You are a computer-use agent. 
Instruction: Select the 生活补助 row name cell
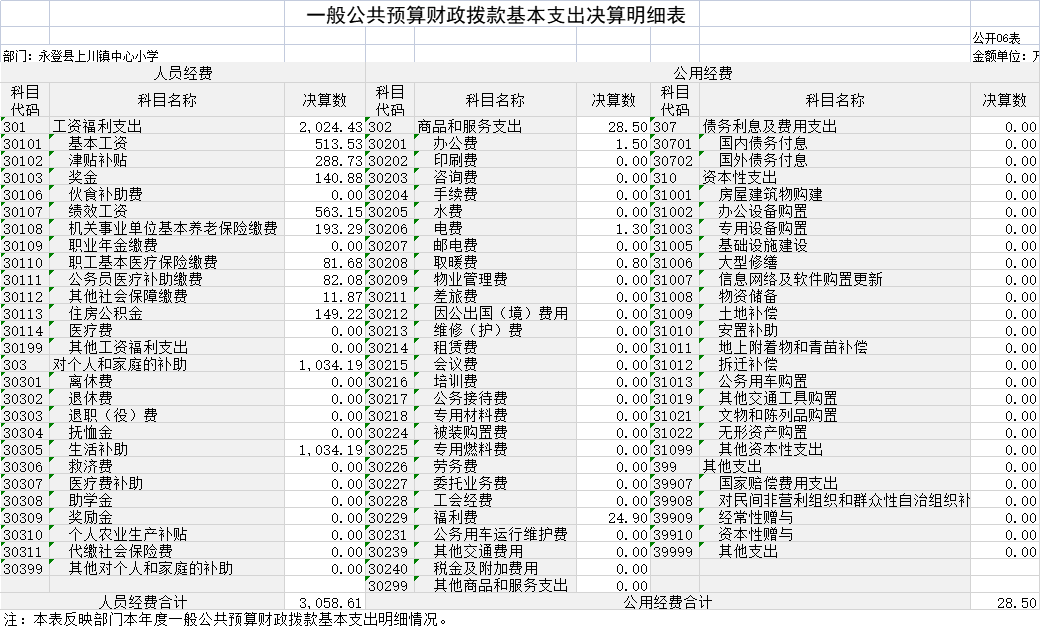[x=98, y=450]
